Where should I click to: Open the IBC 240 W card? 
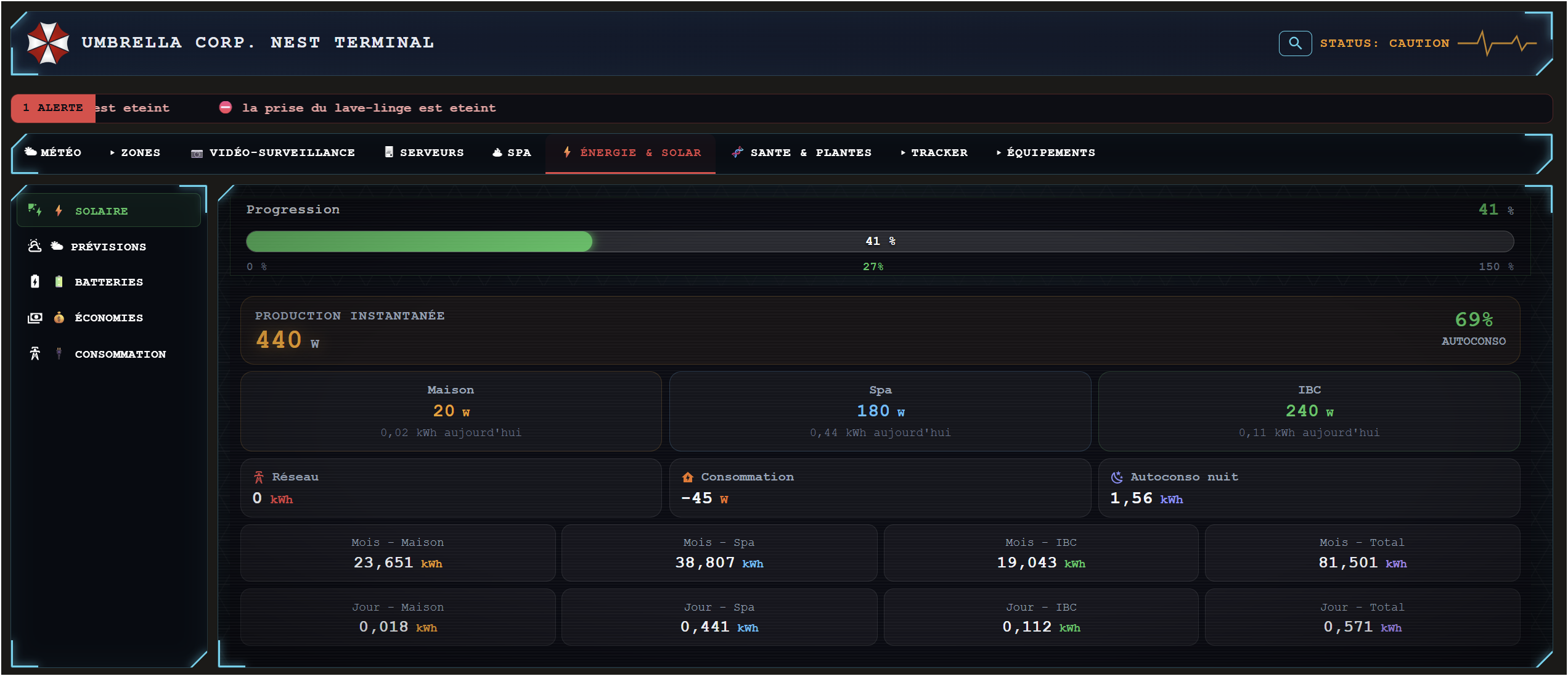point(1309,411)
